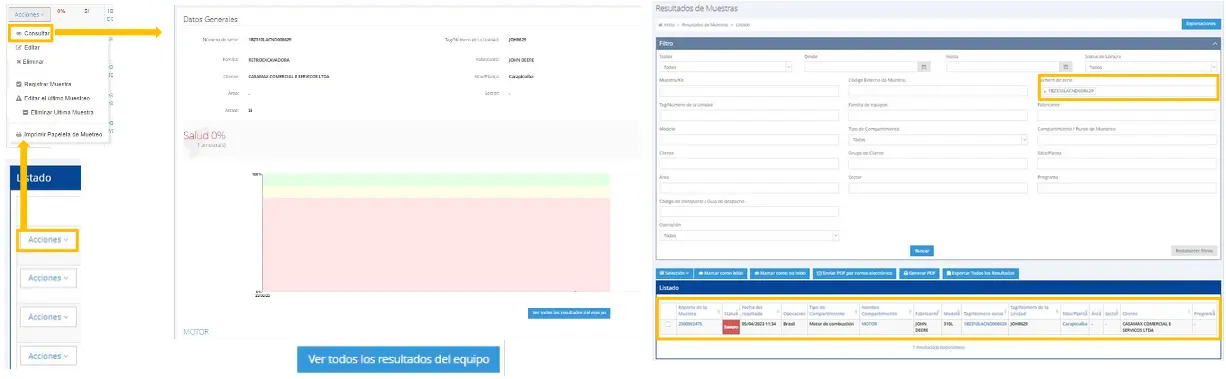Image resolution: width=1226 pixels, height=379 pixels.
Task: Click the pencil icon beside Editar
Action: point(19,47)
